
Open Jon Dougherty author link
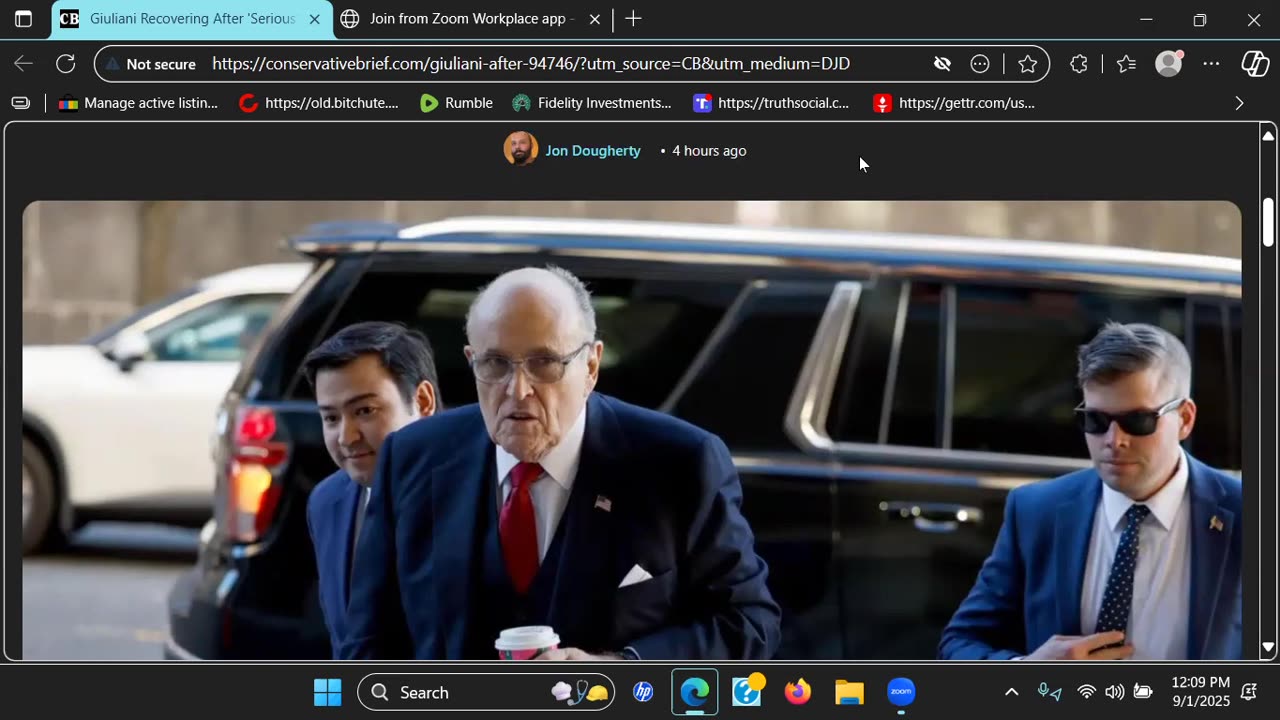tap(593, 151)
